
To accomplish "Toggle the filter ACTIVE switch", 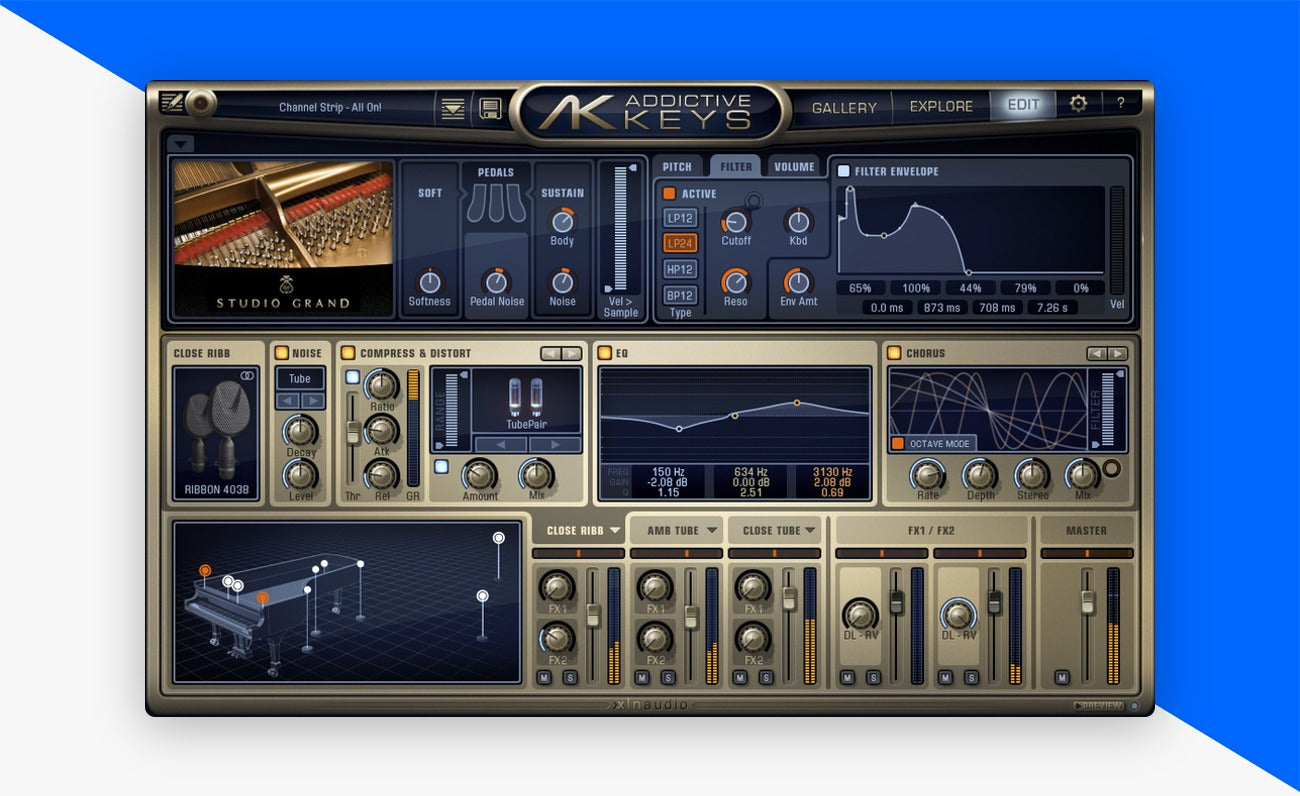I will pos(669,193).
